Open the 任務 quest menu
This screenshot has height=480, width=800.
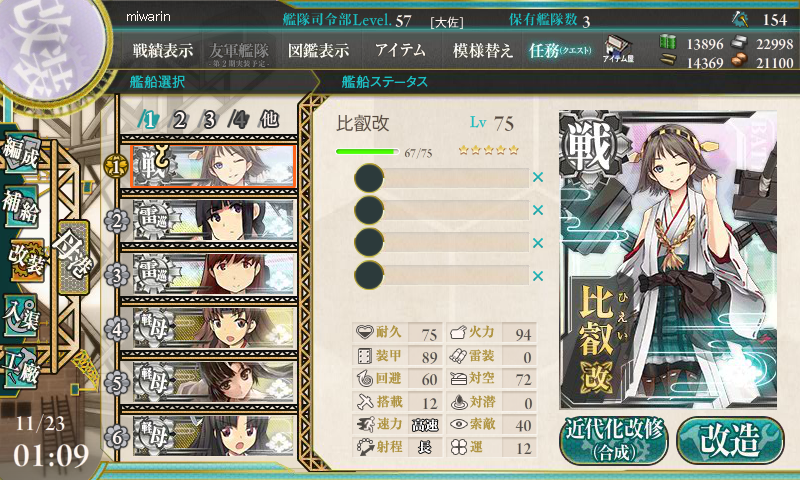(560, 50)
